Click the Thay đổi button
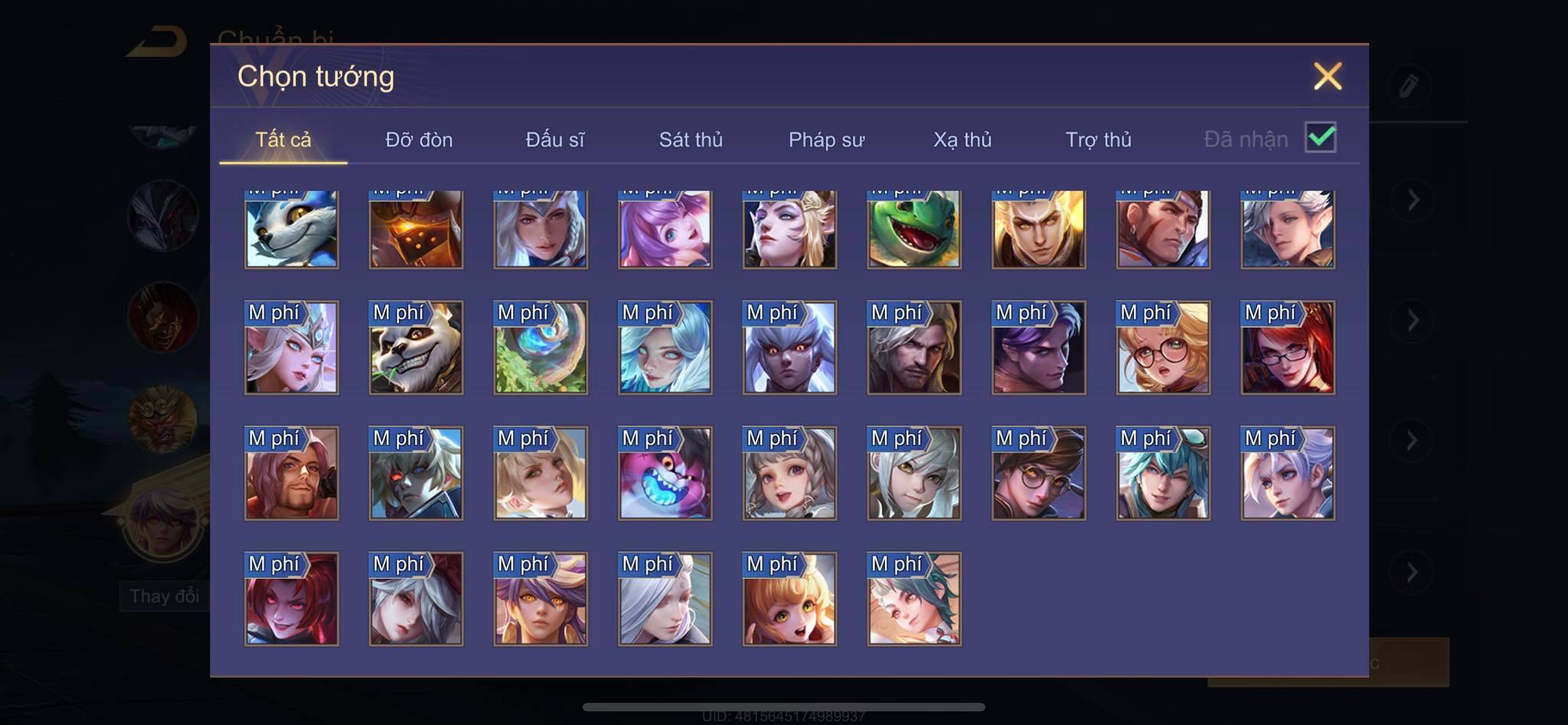The width and height of the screenshot is (1568, 725). coord(164,596)
